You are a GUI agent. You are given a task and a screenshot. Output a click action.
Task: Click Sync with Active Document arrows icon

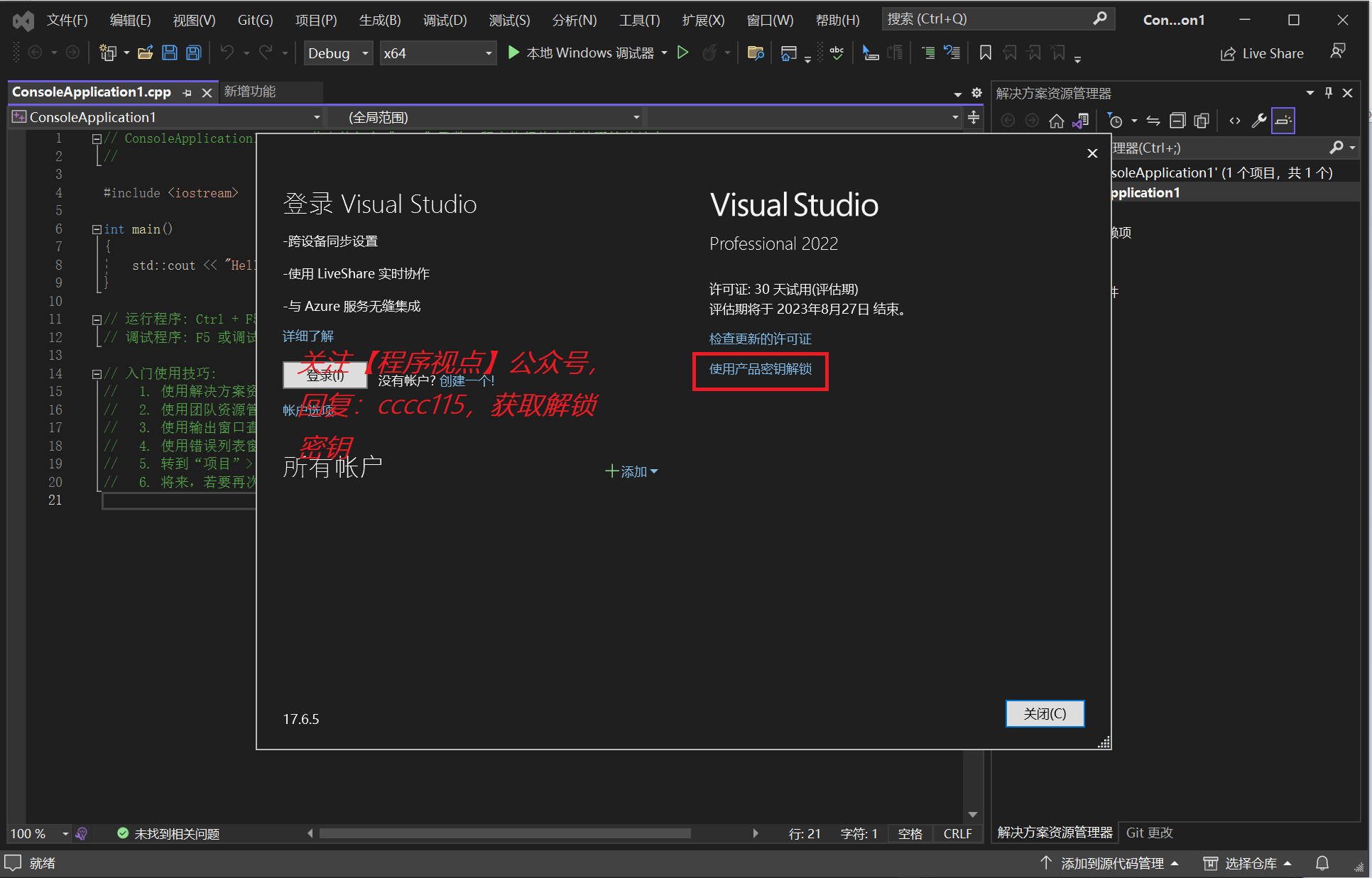[1153, 121]
